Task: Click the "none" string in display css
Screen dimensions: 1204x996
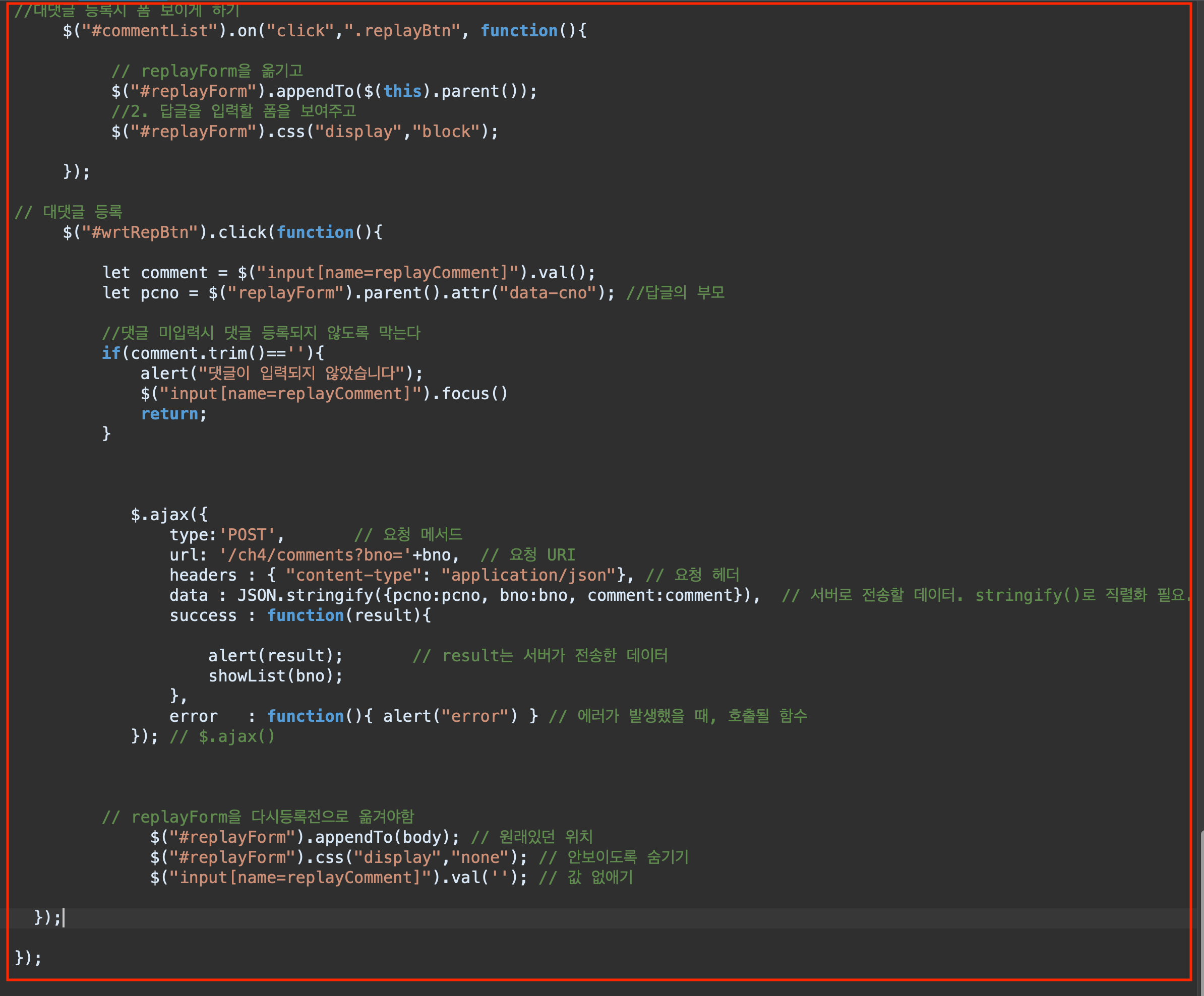Action: coord(480,857)
